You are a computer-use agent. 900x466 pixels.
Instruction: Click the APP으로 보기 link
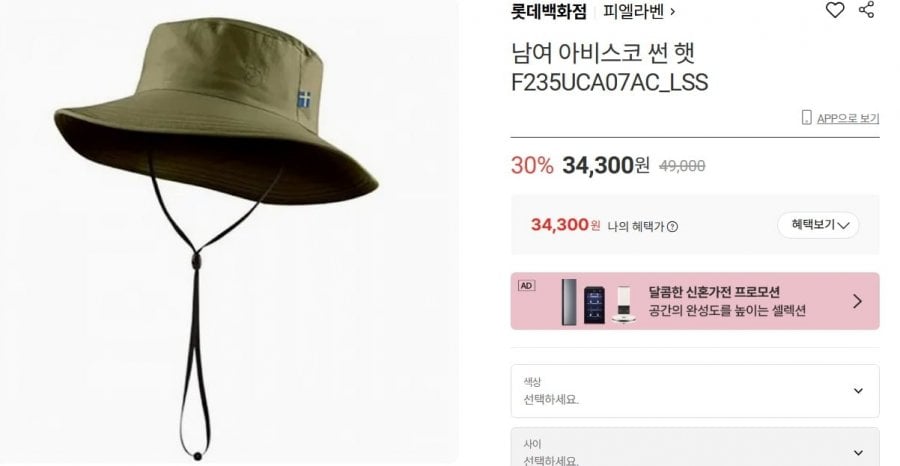pyautogui.click(x=848, y=118)
